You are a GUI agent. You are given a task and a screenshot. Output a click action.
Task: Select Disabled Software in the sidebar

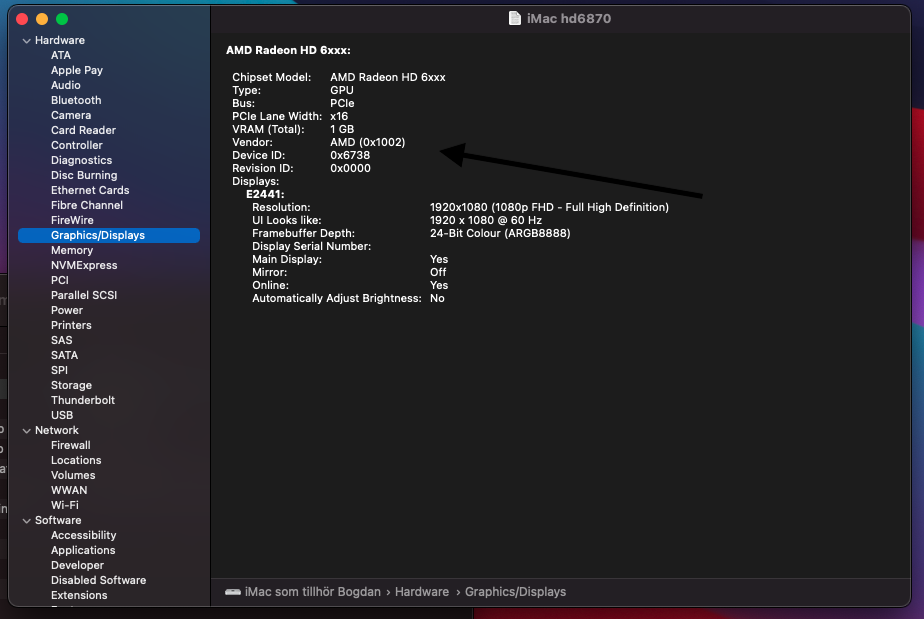click(x=98, y=580)
